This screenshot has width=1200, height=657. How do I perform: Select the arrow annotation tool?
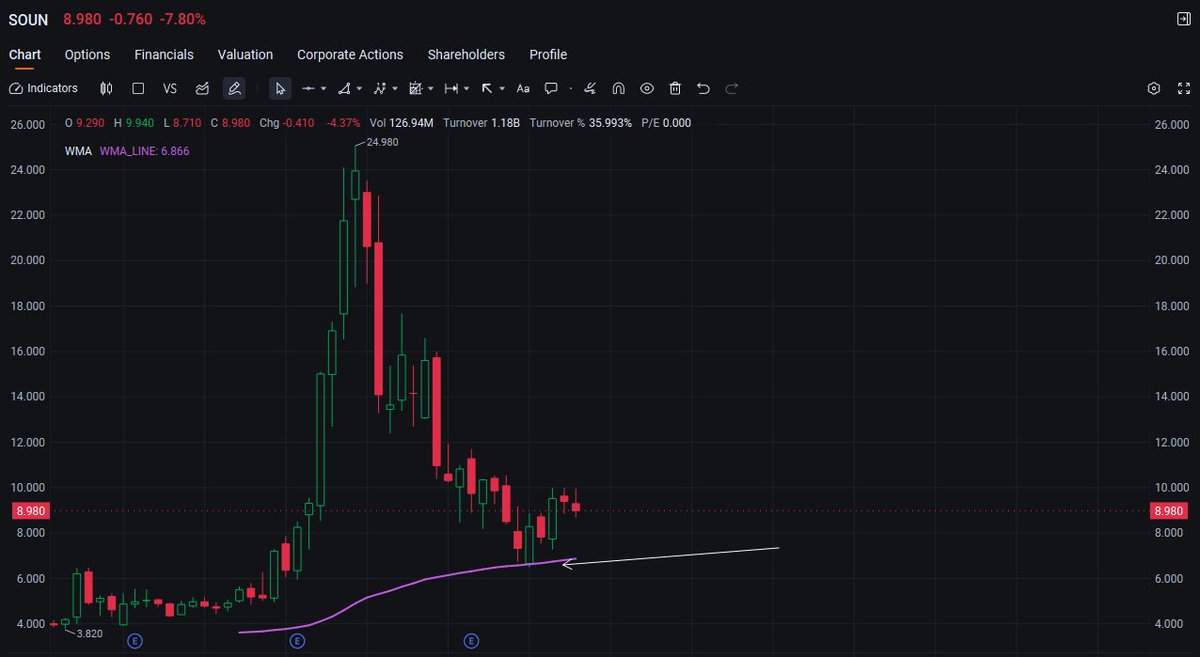point(487,88)
